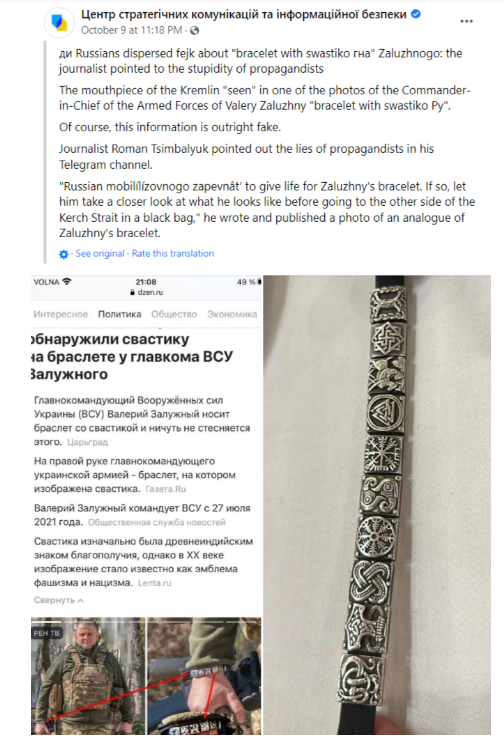Open the Экономика tab
The height and width of the screenshot is (739, 504).
[x=232, y=314]
